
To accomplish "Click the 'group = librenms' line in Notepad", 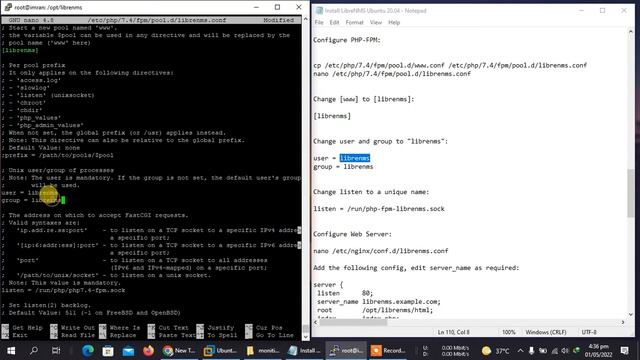I will 343,167.
